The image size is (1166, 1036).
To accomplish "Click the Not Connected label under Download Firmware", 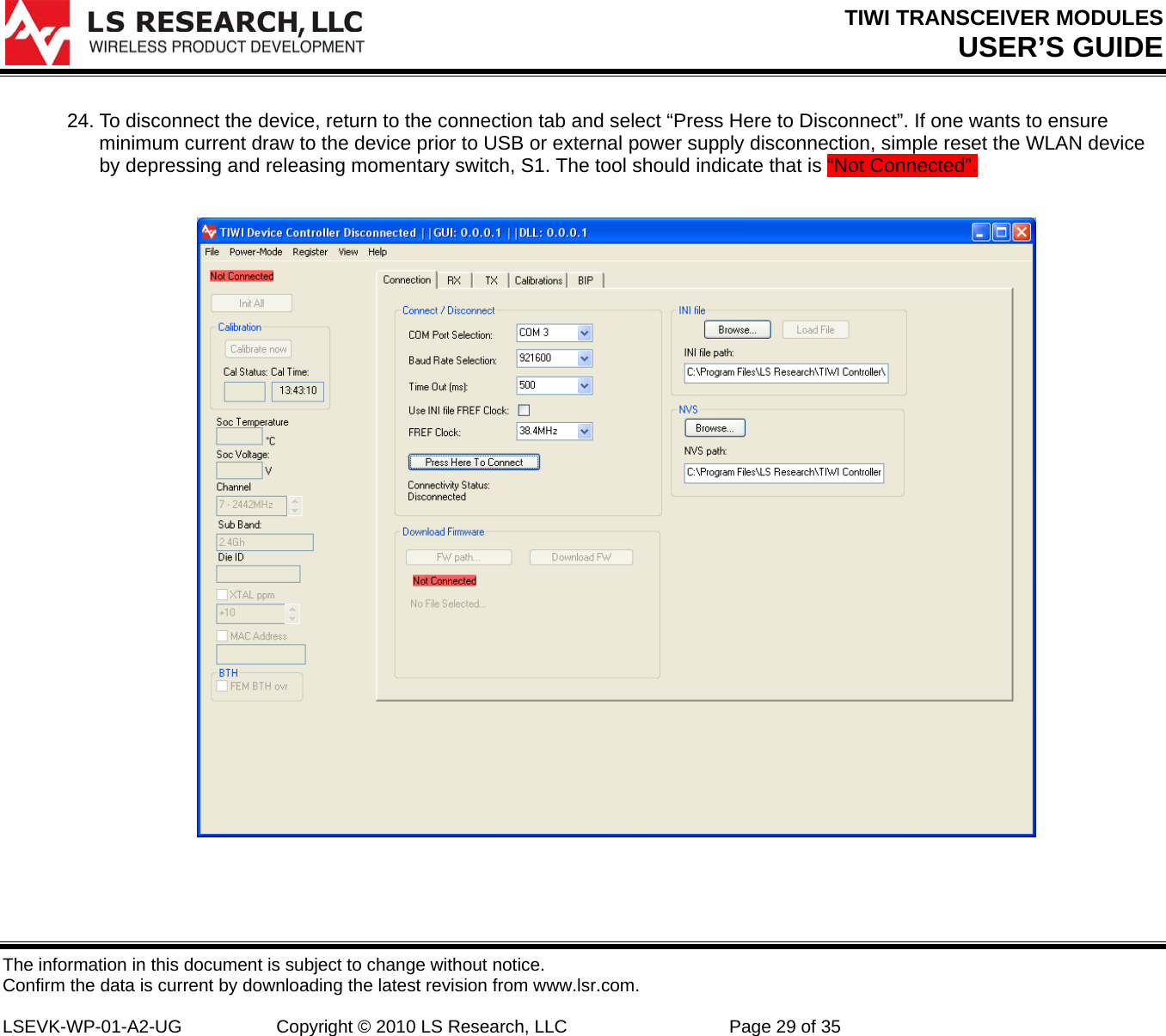I will pyautogui.click(x=445, y=581).
